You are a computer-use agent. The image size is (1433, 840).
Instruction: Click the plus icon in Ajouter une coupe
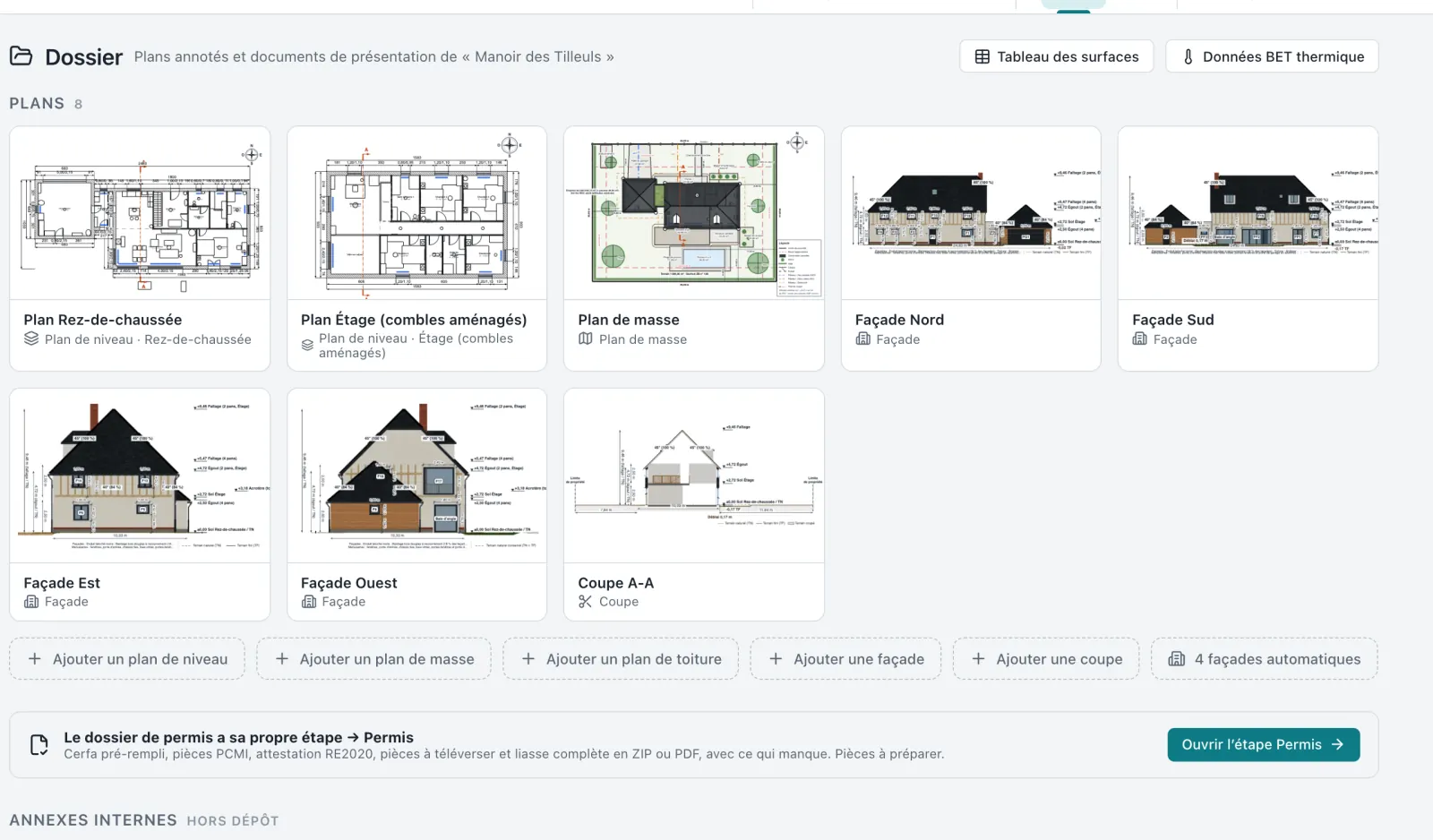pos(979,658)
